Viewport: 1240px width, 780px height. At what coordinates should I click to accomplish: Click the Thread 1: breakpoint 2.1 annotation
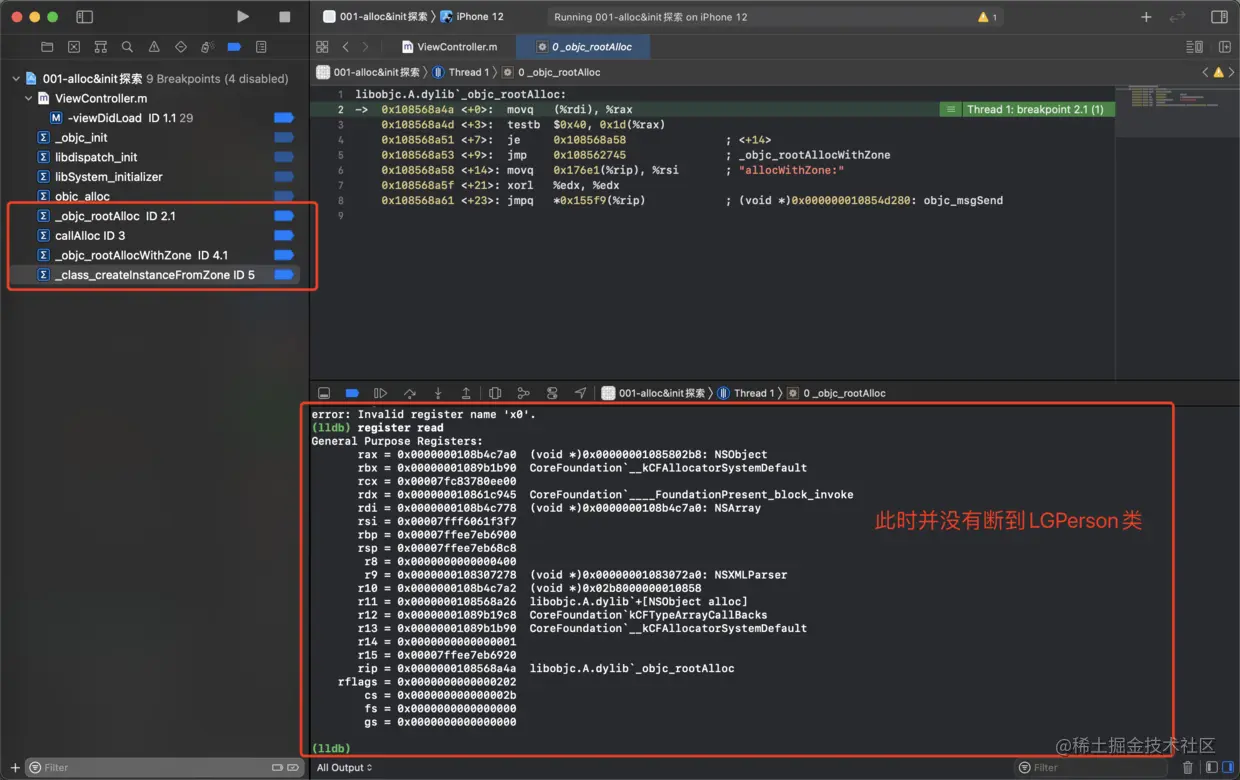coord(1027,109)
